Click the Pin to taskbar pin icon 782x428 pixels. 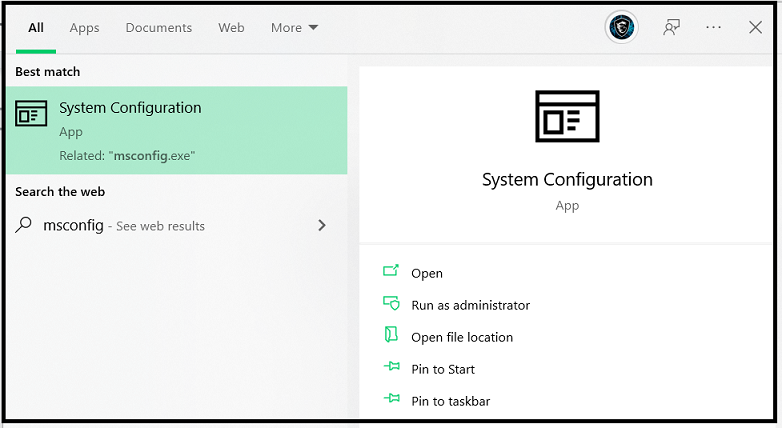coord(391,398)
